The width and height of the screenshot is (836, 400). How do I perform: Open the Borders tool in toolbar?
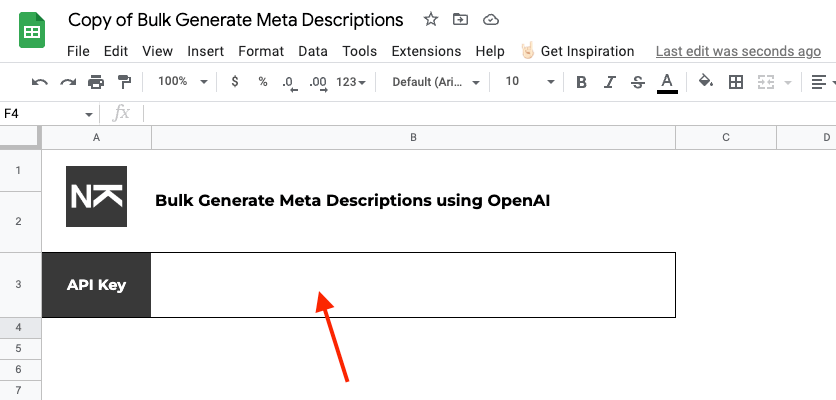[735, 82]
